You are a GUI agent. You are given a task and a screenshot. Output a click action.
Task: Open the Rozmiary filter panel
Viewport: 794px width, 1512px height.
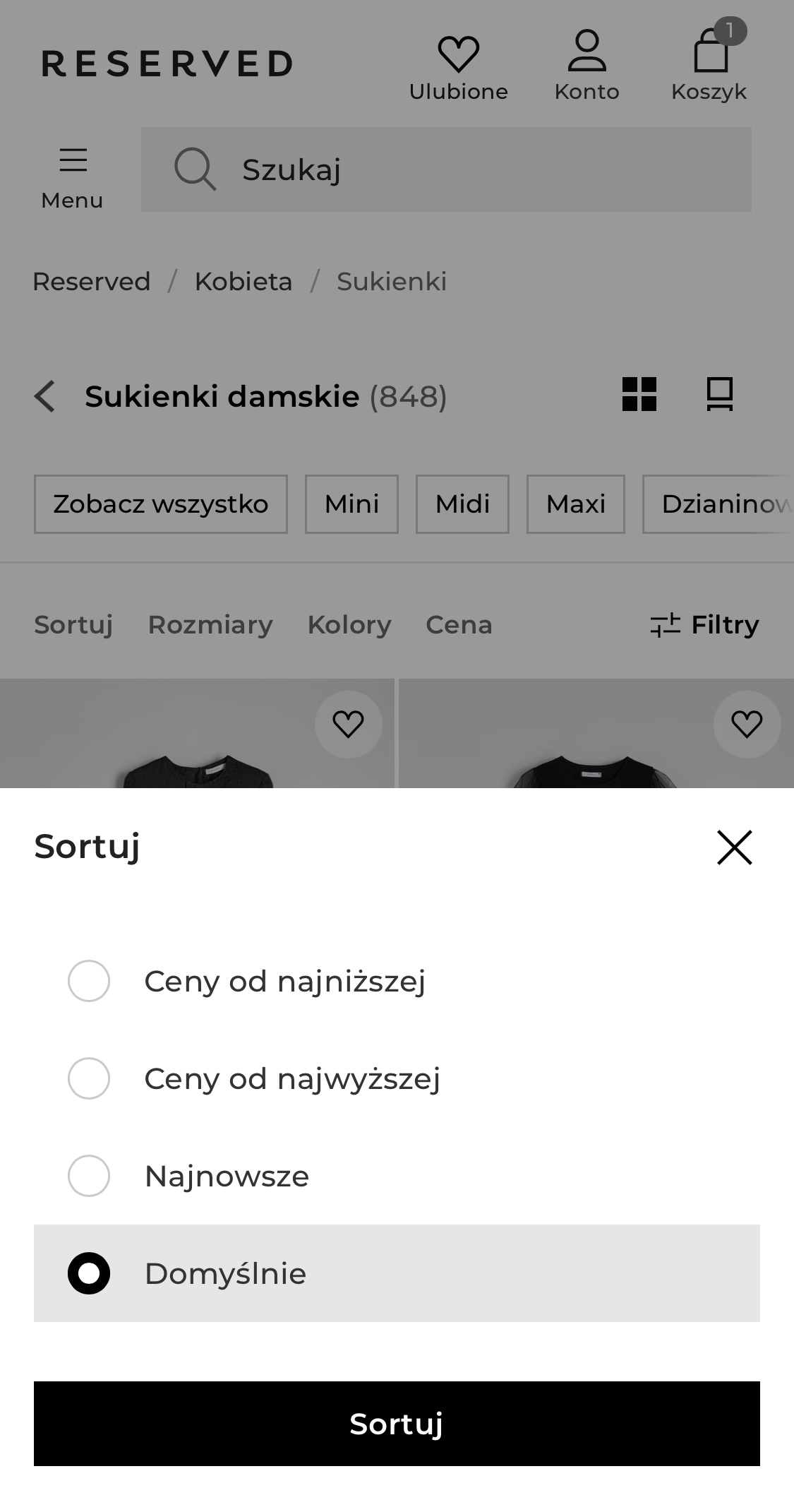[210, 624]
